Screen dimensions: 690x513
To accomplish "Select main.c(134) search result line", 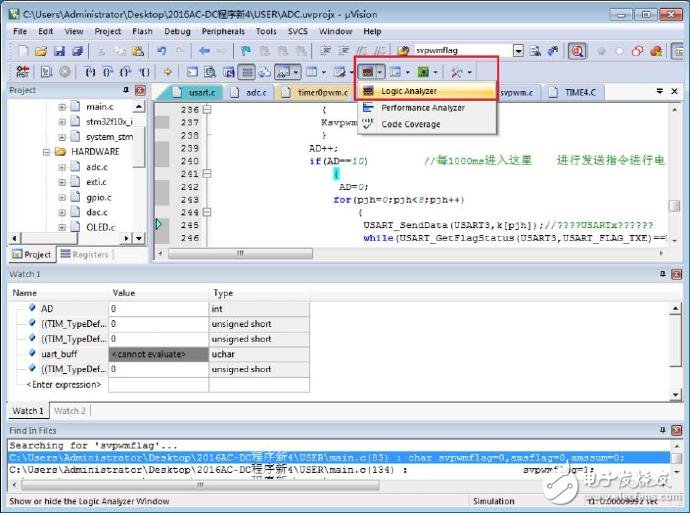I will (x=339, y=470).
